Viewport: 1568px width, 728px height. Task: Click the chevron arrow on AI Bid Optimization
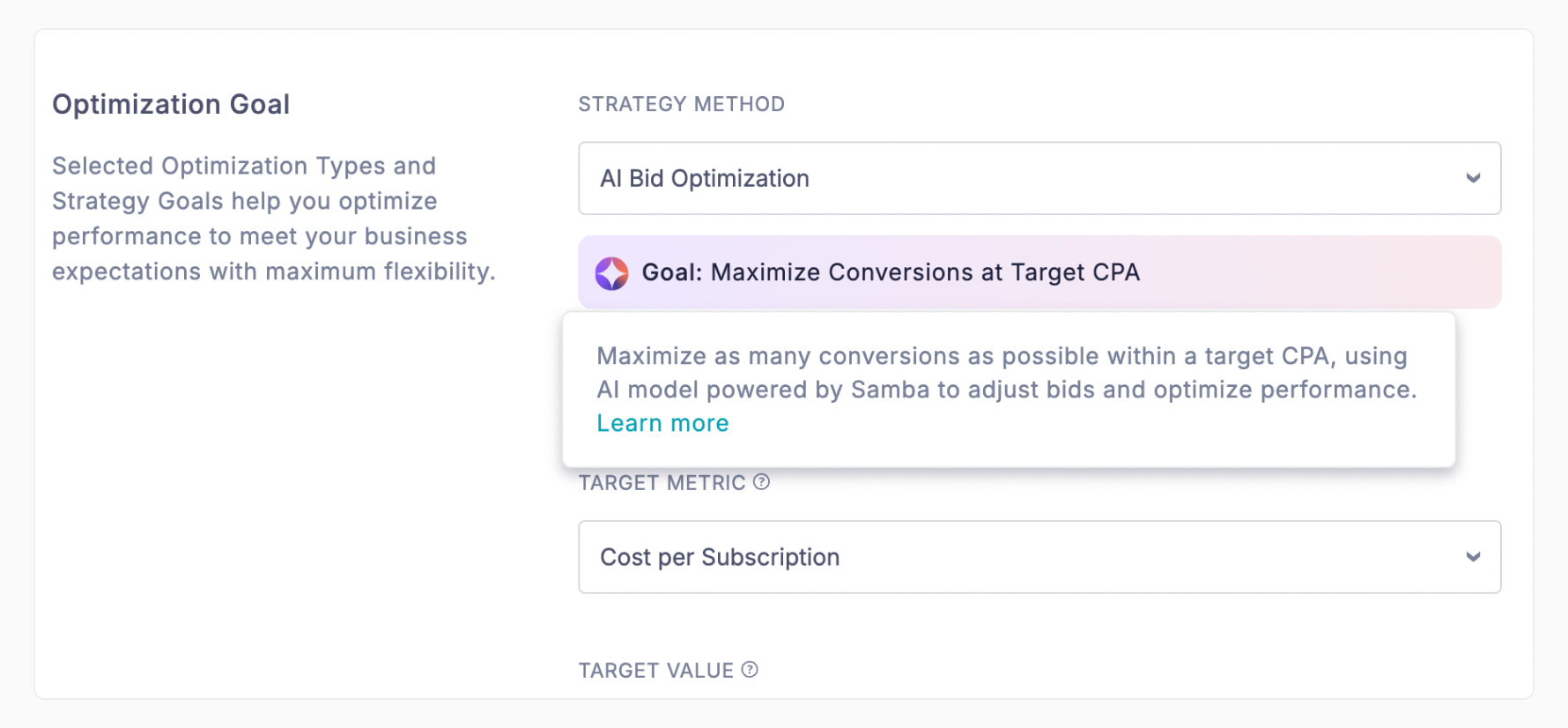(1473, 178)
